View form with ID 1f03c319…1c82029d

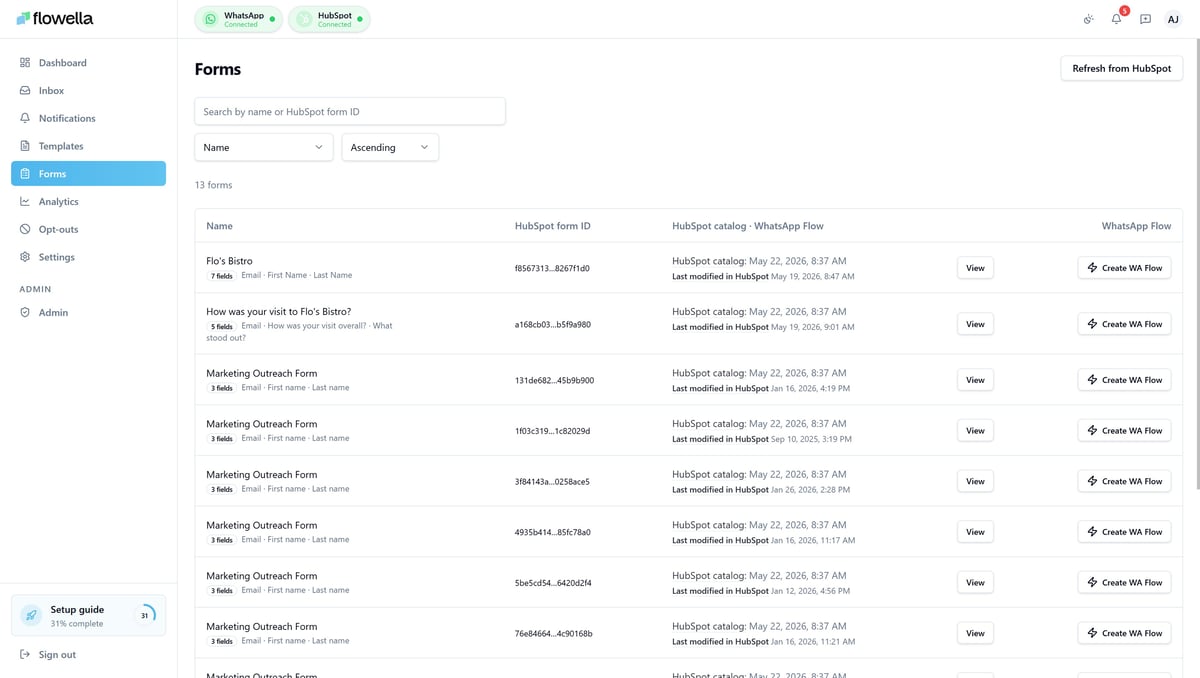[975, 430]
